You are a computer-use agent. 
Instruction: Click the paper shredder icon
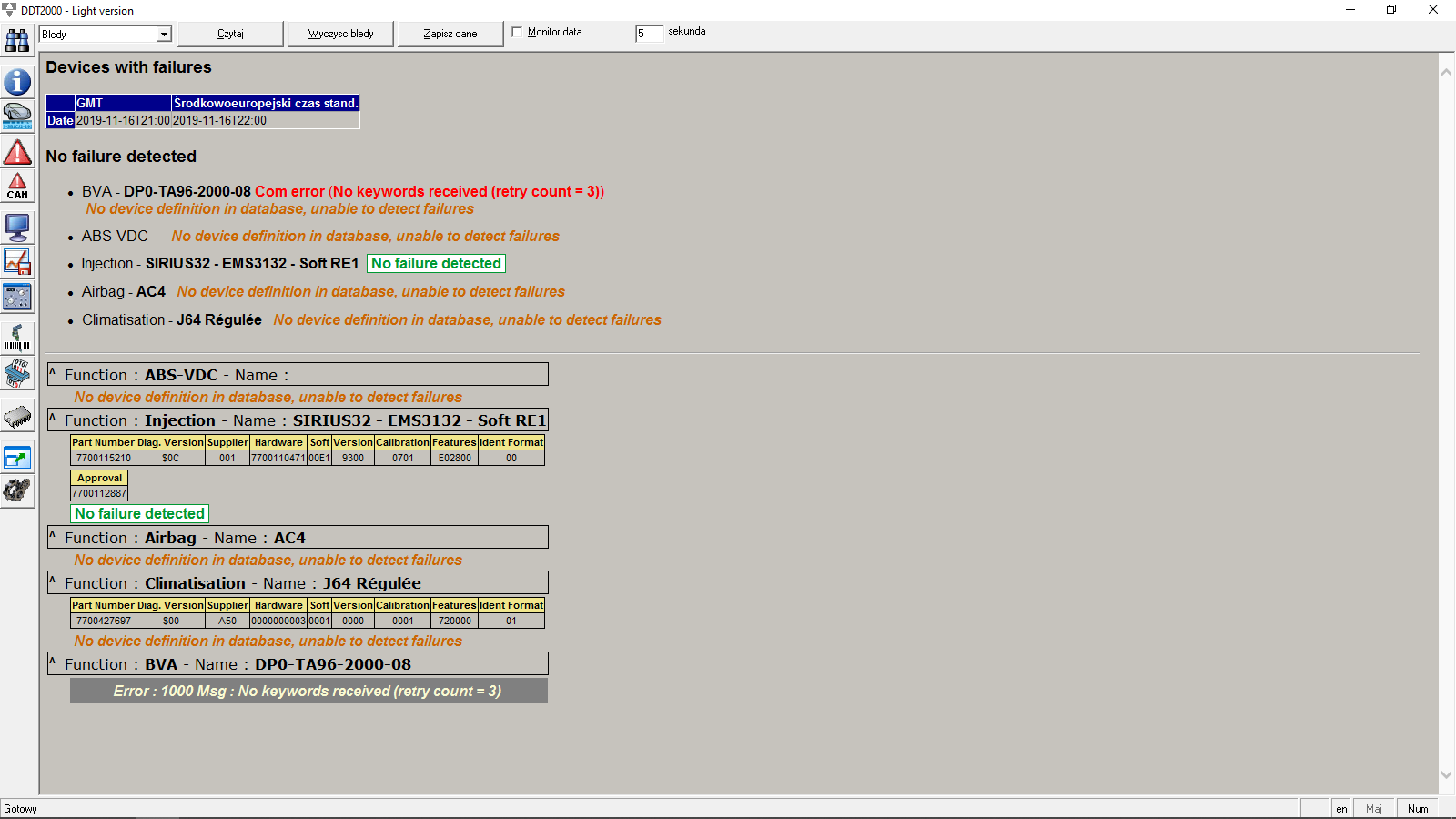(17, 372)
